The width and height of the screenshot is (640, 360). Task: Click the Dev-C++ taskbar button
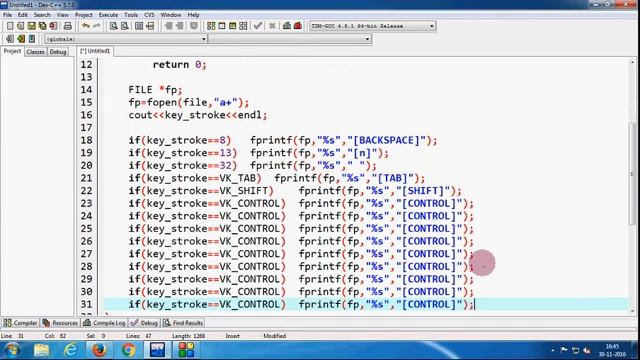pos(157,350)
